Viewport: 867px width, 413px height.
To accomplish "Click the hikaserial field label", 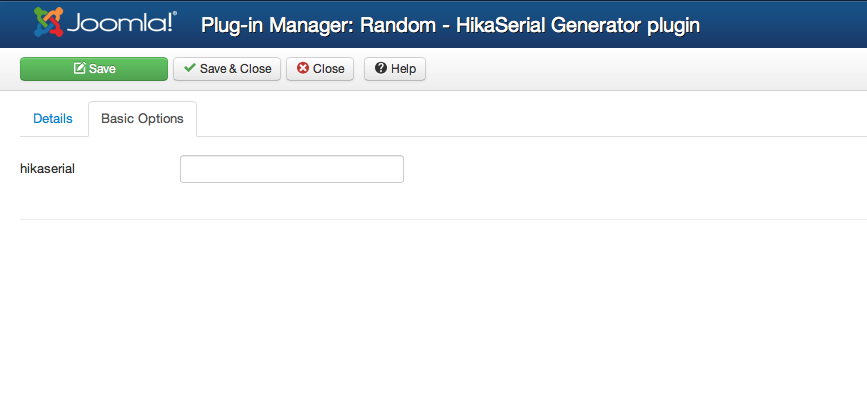I will (x=48, y=169).
